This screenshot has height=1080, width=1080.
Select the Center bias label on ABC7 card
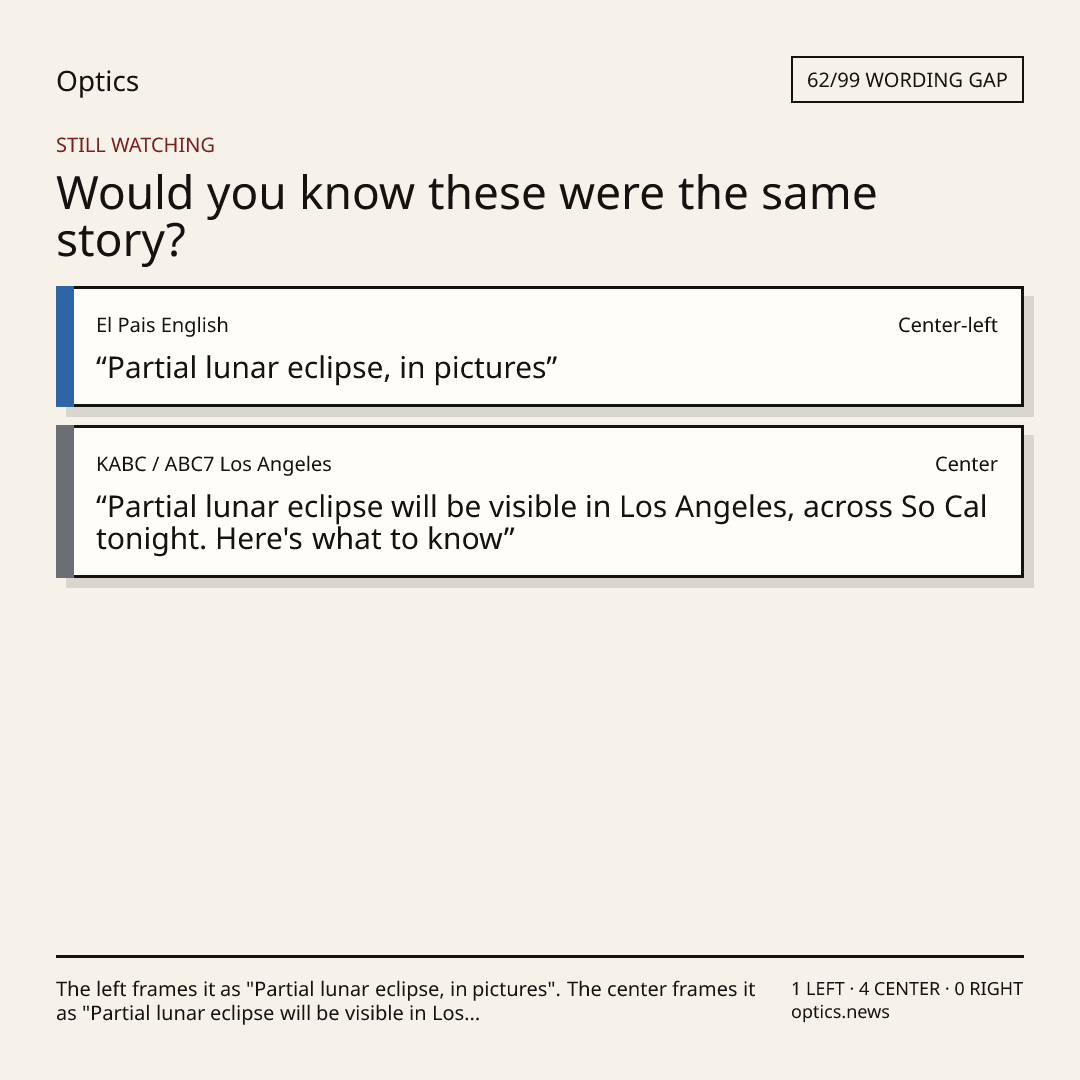pos(966,464)
